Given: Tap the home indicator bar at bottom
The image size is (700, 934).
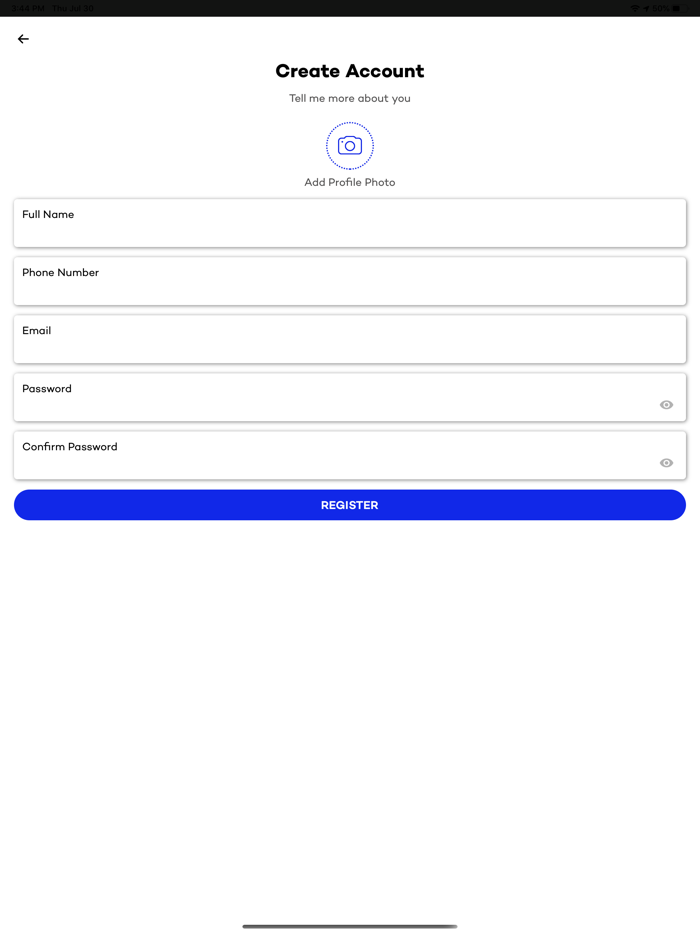Looking at the screenshot, I should pyautogui.click(x=349, y=926).
